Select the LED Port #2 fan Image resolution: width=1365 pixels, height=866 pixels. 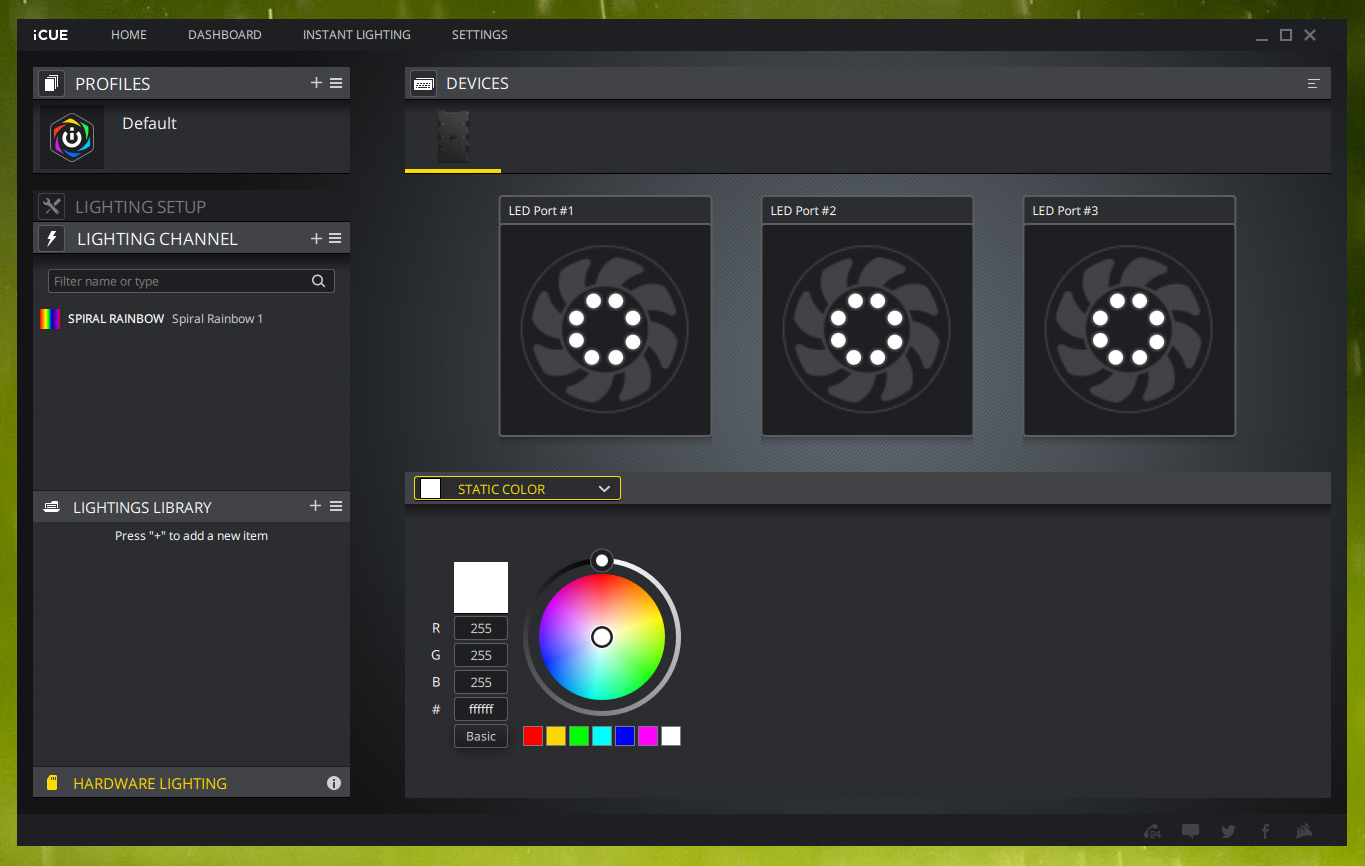(867, 330)
